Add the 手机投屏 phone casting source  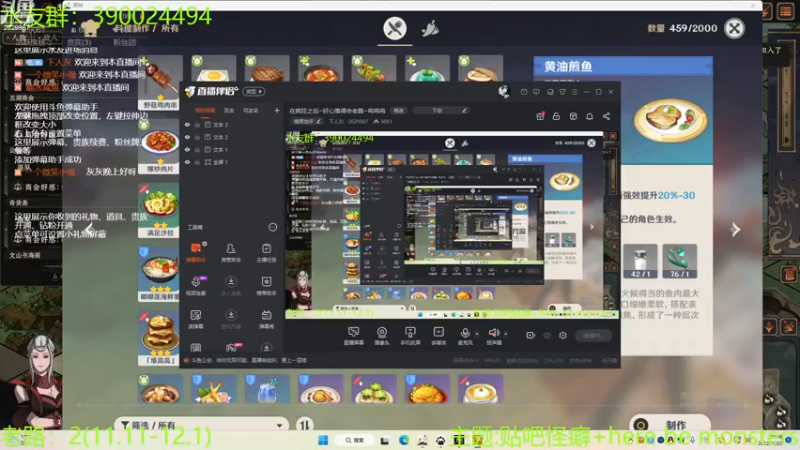click(x=410, y=336)
